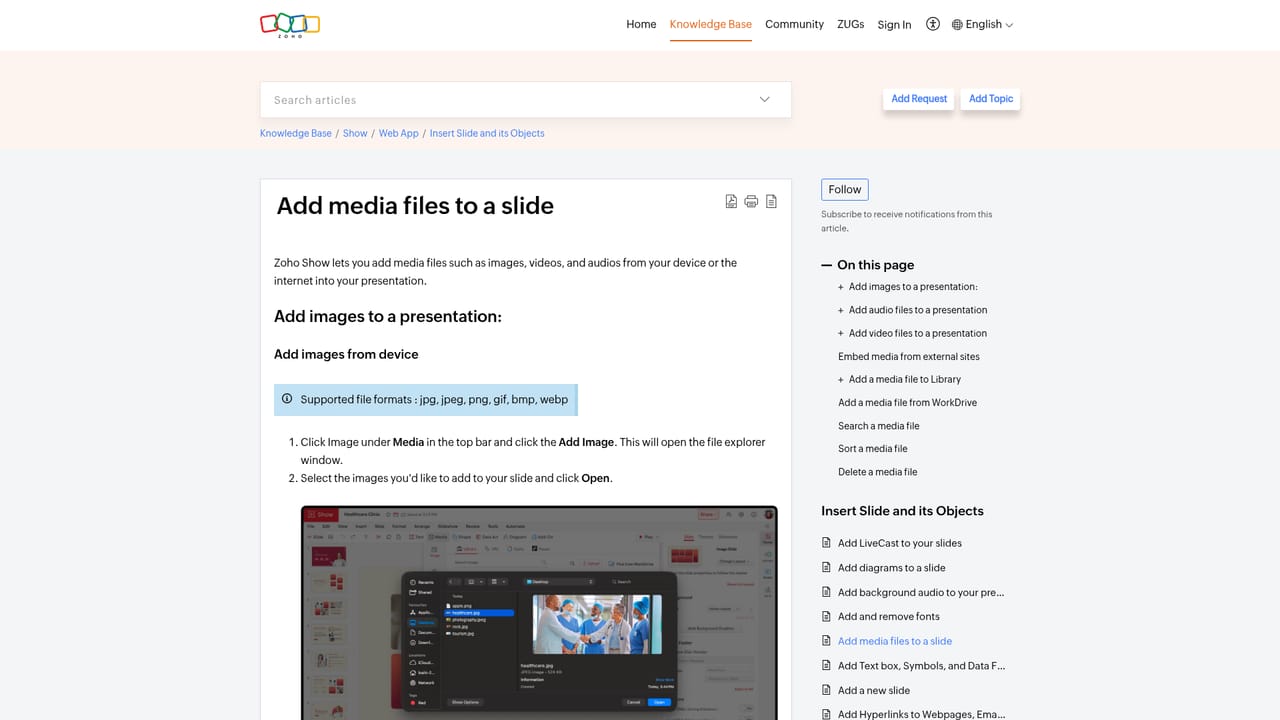Screen dimensions: 1280x720
Task: Click the document icon beside Add LiveCast
Action: coord(826,543)
